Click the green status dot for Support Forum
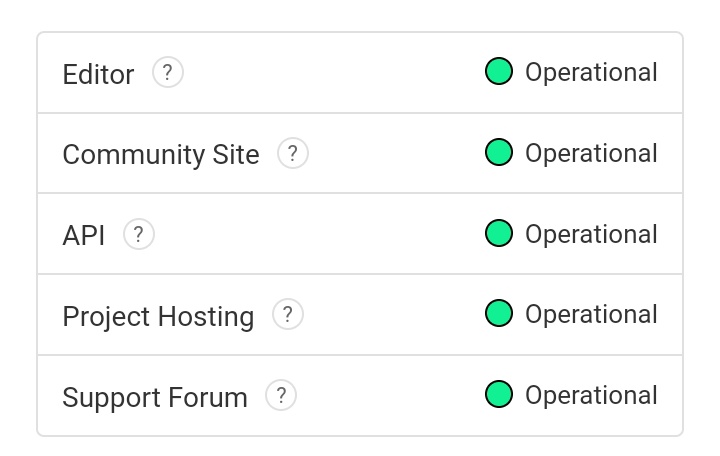 pyautogui.click(x=499, y=394)
